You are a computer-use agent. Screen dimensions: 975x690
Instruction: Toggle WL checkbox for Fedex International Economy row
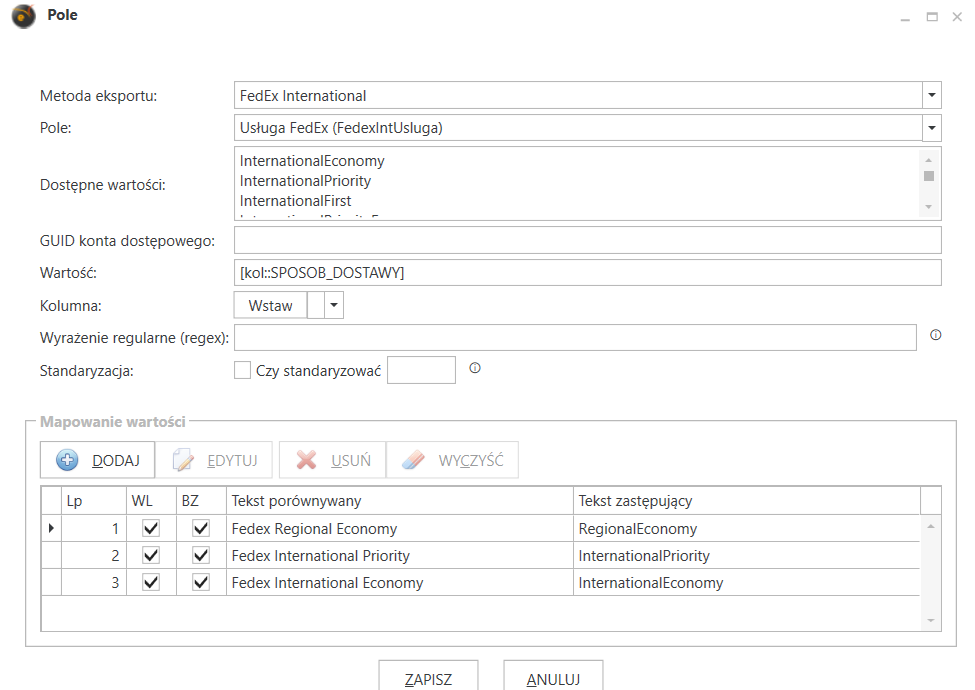151,582
